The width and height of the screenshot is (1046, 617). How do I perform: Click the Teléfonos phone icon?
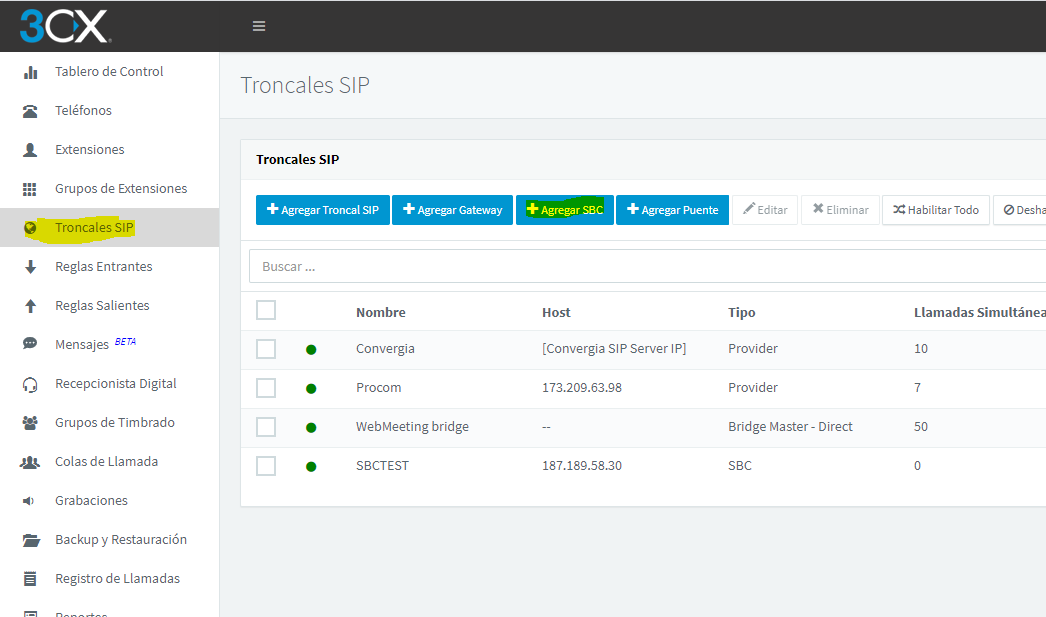[30, 111]
